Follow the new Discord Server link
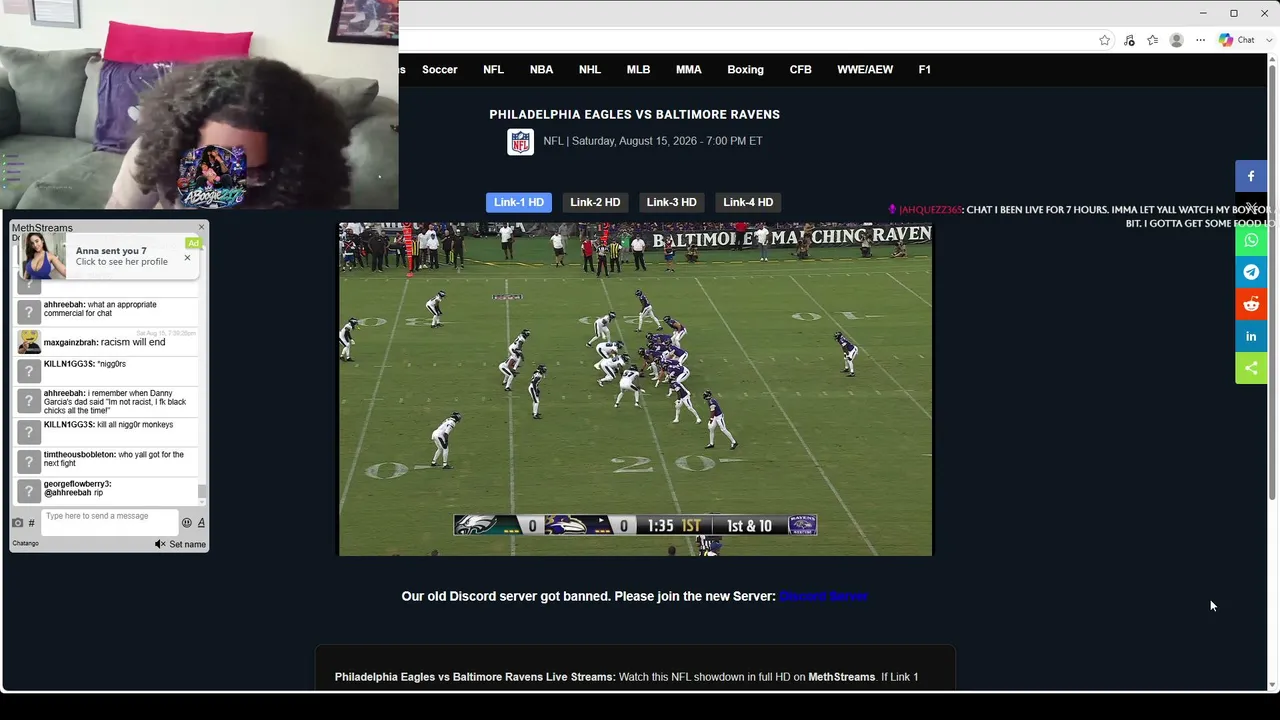 click(x=823, y=596)
